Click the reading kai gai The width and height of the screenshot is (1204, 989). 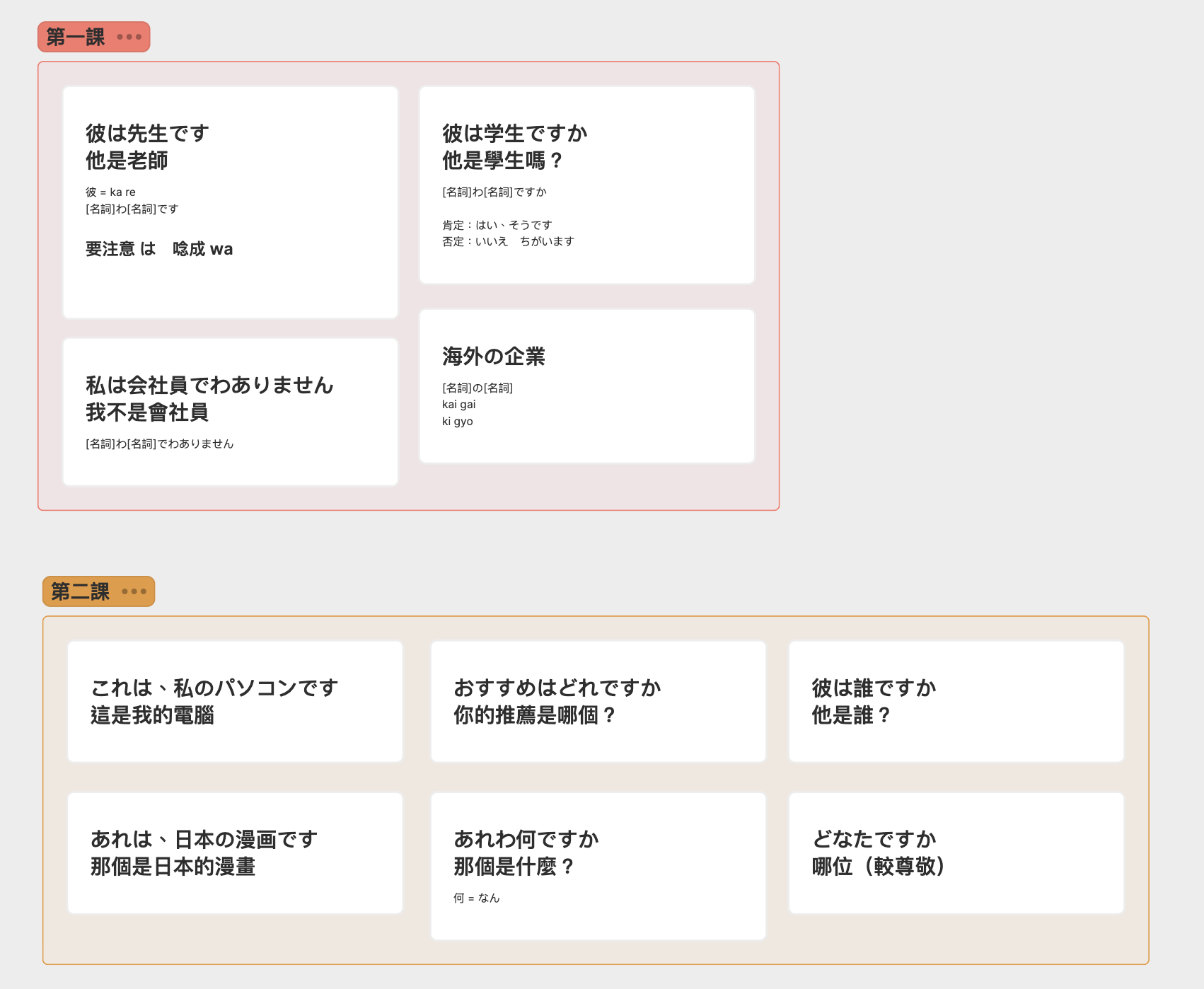click(459, 404)
